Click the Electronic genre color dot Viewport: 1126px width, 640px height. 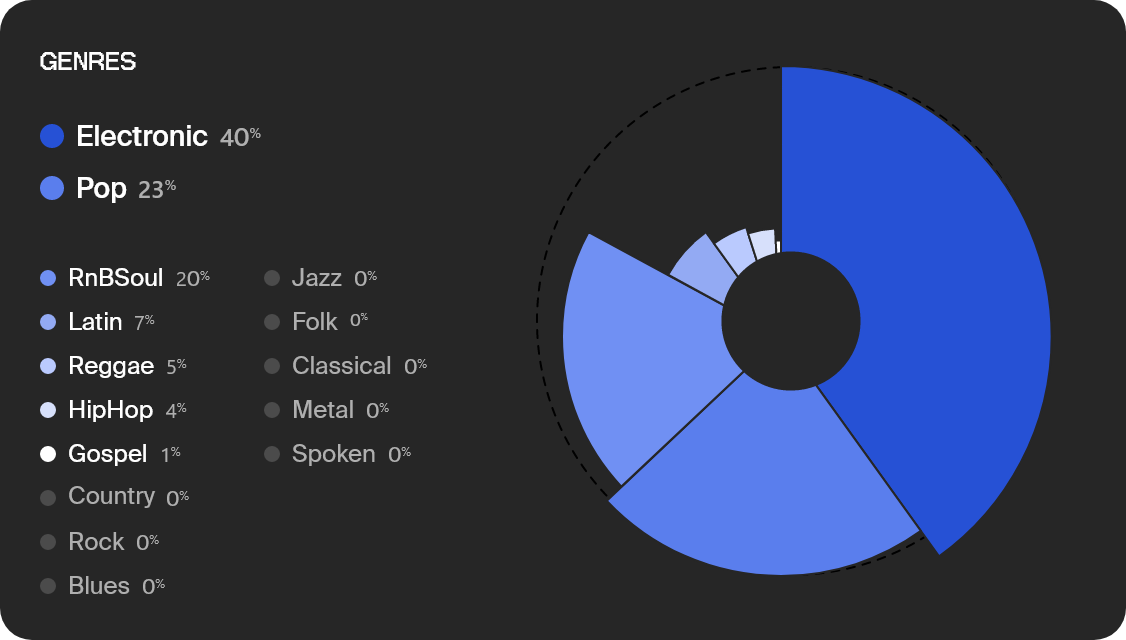[52, 136]
